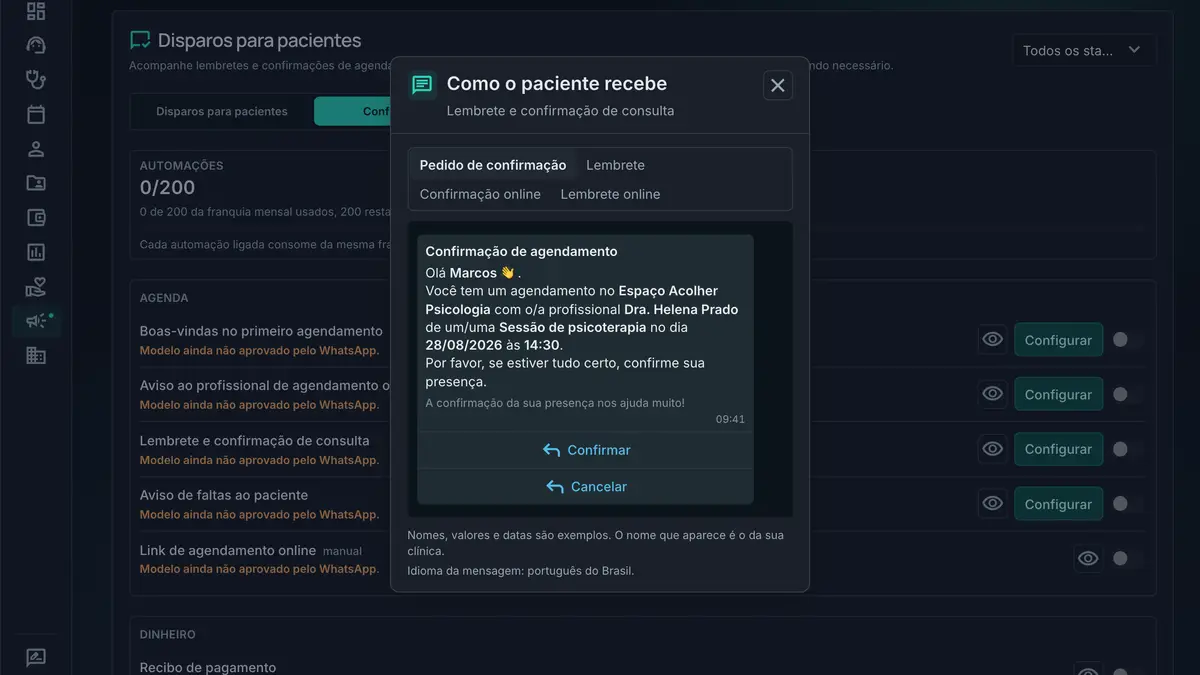1200x675 pixels.
Task: Toggle the Lembrete e confirmação de consulta switch
Action: pyautogui.click(x=1127, y=449)
